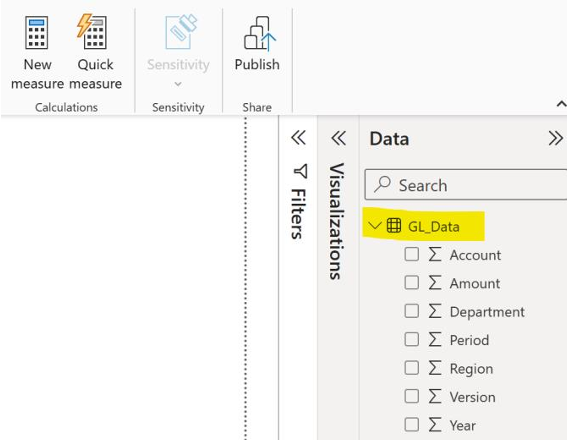569x445 pixels.
Task: Select the Version field name
Action: [472, 397]
